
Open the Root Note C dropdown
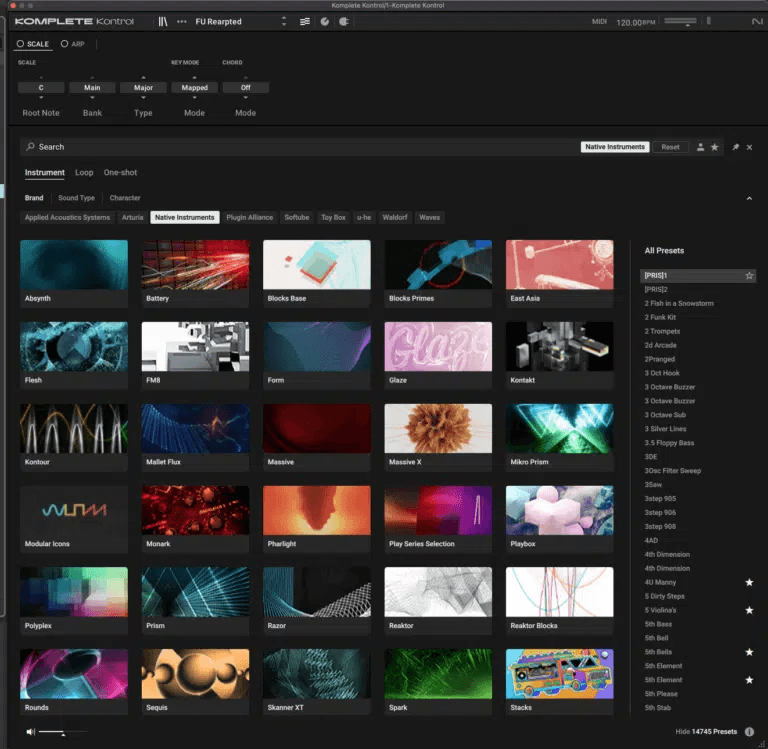click(x=41, y=88)
